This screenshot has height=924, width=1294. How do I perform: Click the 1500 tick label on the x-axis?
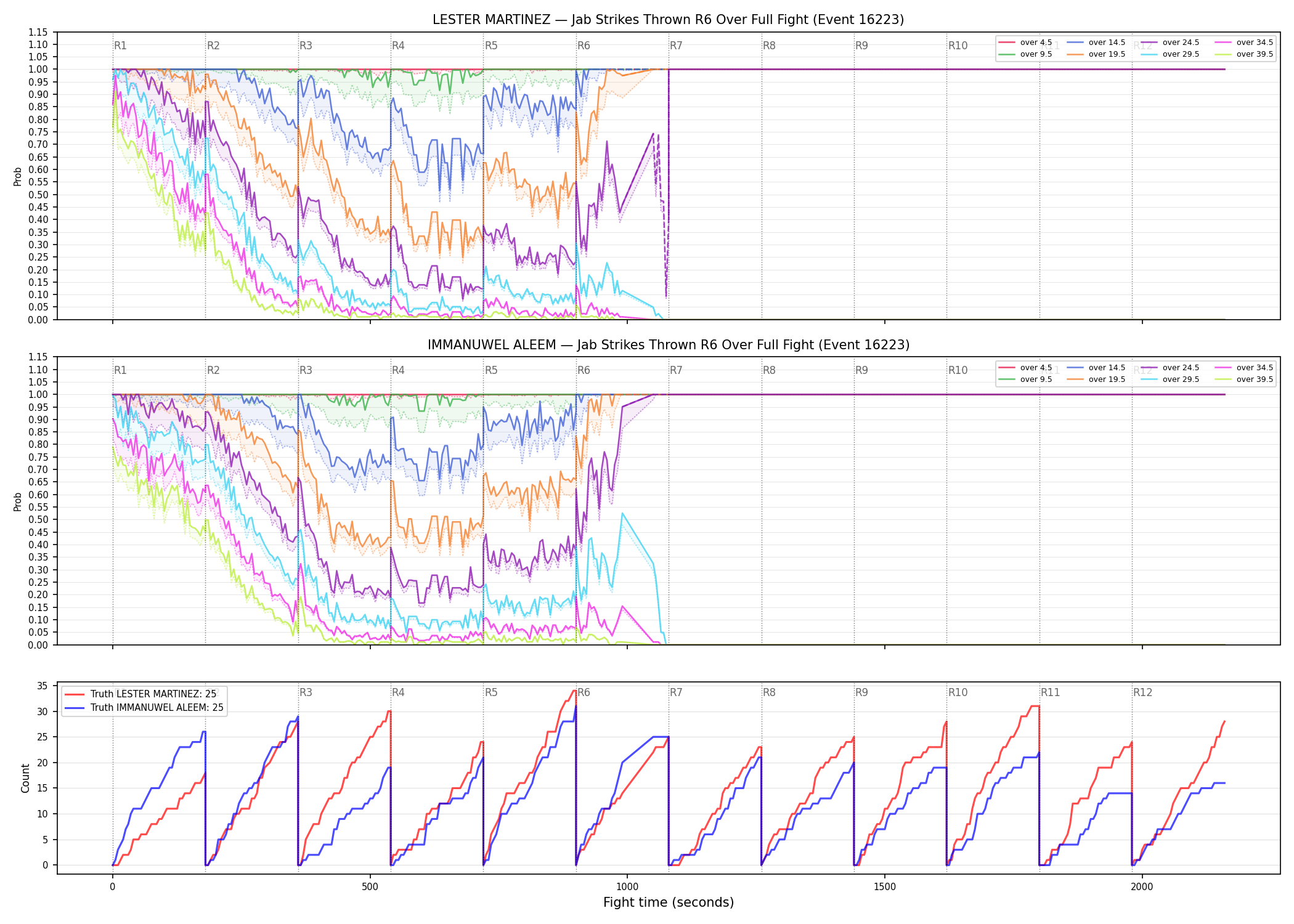(885, 886)
